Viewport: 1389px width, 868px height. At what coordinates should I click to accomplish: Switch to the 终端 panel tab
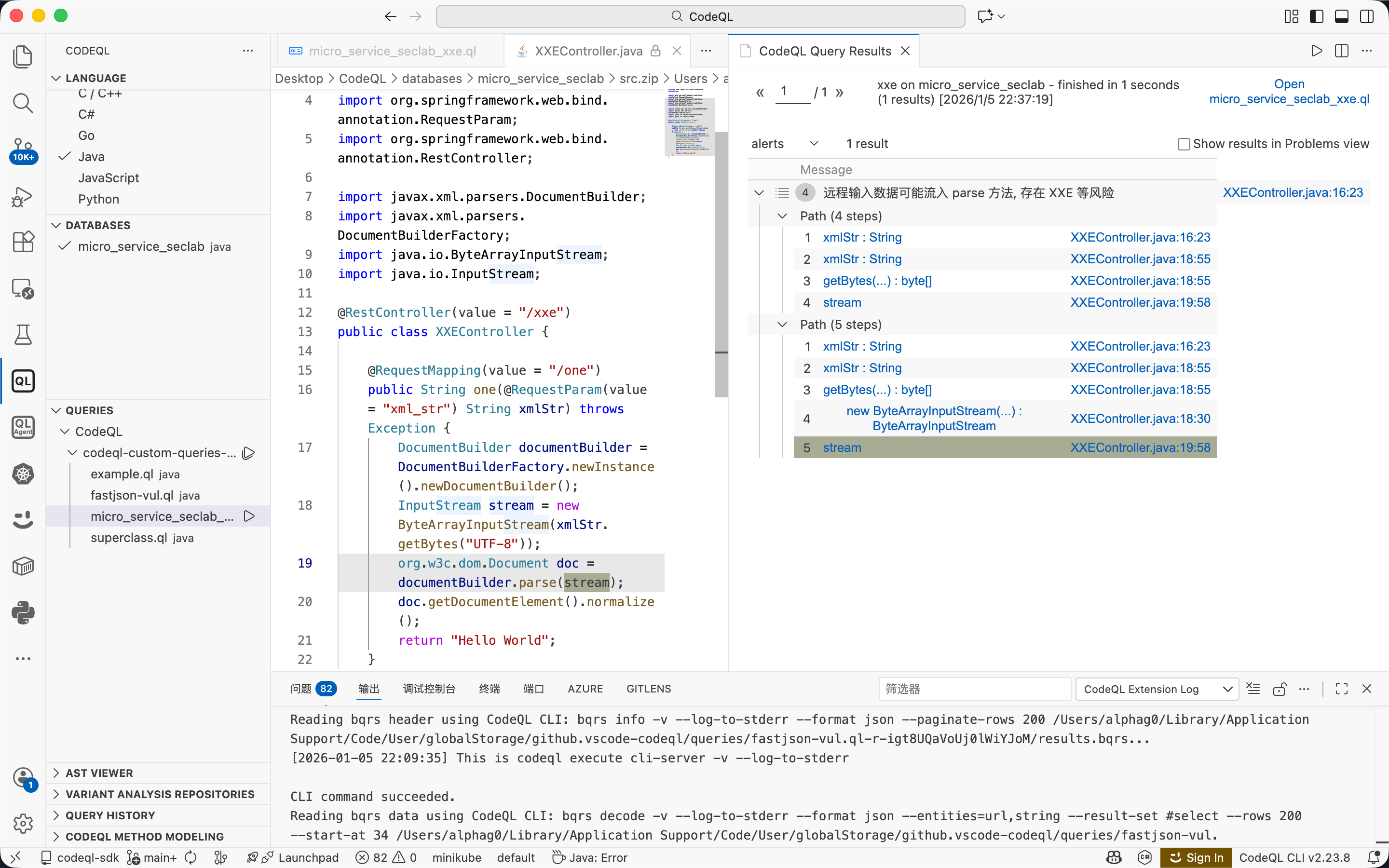click(489, 688)
